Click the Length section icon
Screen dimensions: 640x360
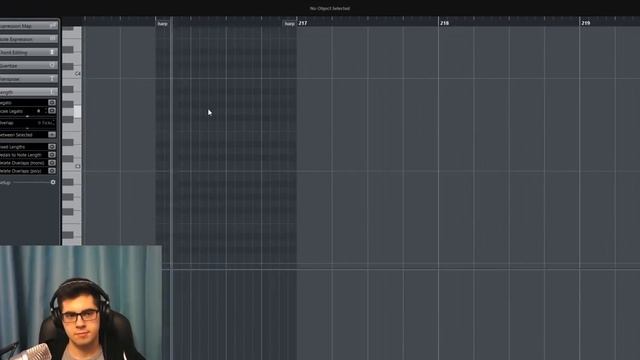click(52, 92)
